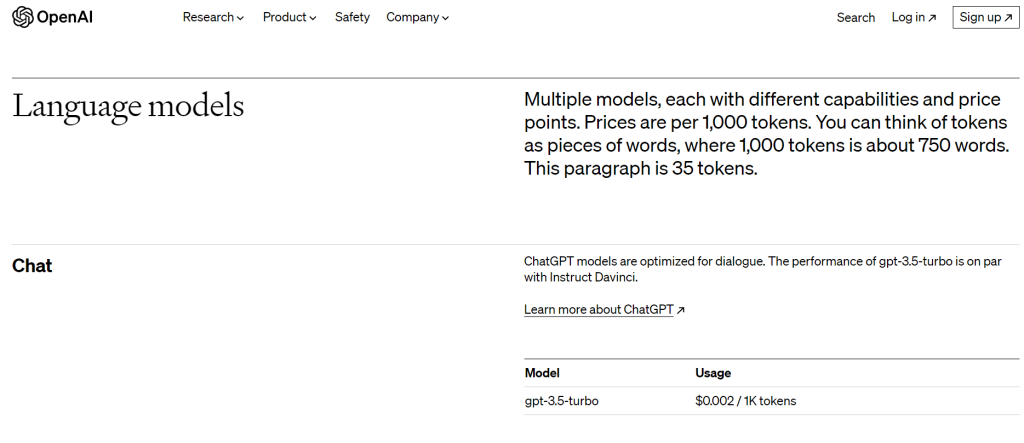The width and height of the screenshot is (1024, 443).
Task: Click the Model column header
Action: coord(542,373)
